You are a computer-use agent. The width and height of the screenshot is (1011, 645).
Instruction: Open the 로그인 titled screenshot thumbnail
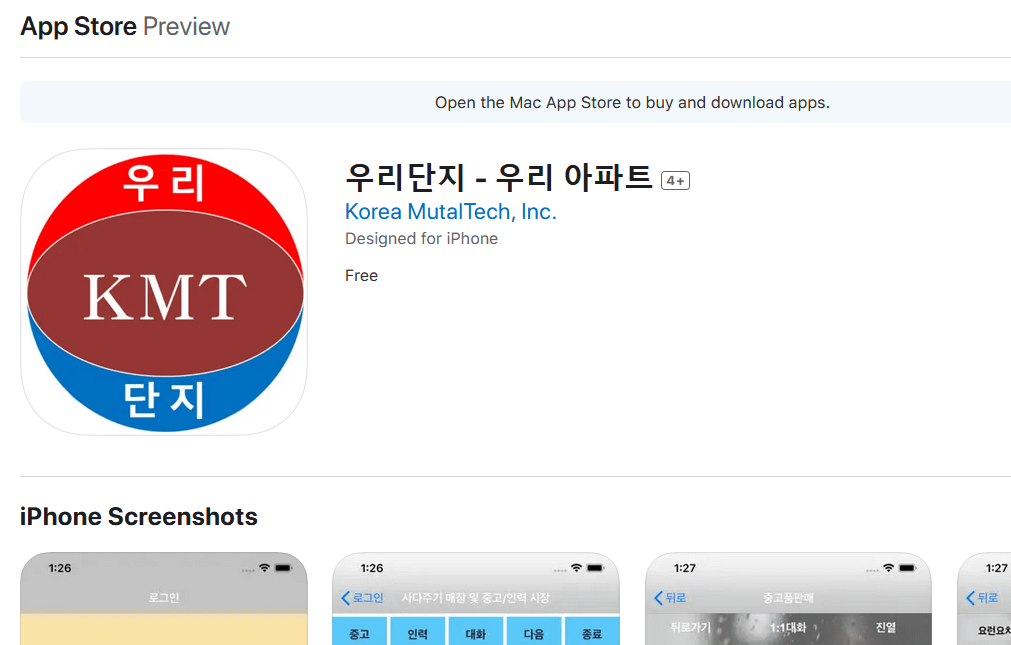[164, 599]
